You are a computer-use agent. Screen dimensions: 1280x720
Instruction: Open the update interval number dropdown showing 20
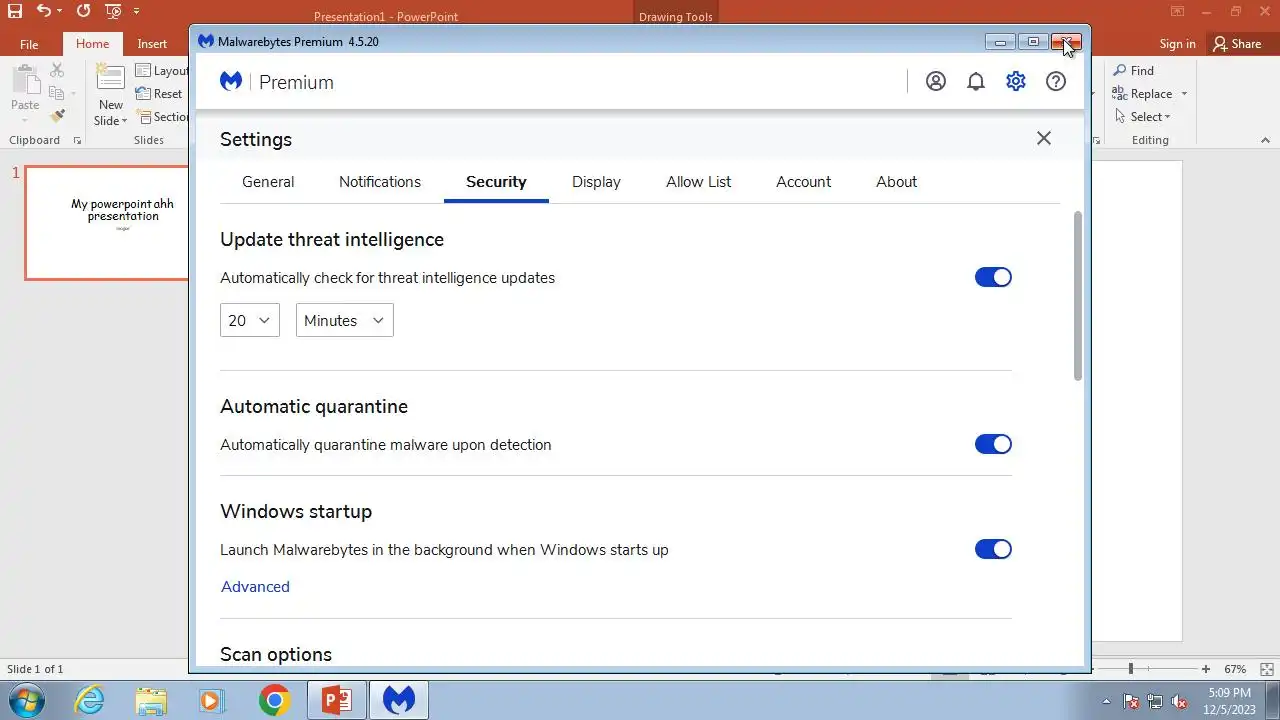pyautogui.click(x=250, y=320)
